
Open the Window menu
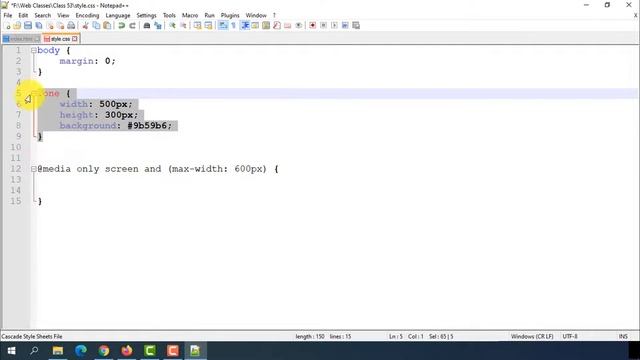(x=256, y=16)
